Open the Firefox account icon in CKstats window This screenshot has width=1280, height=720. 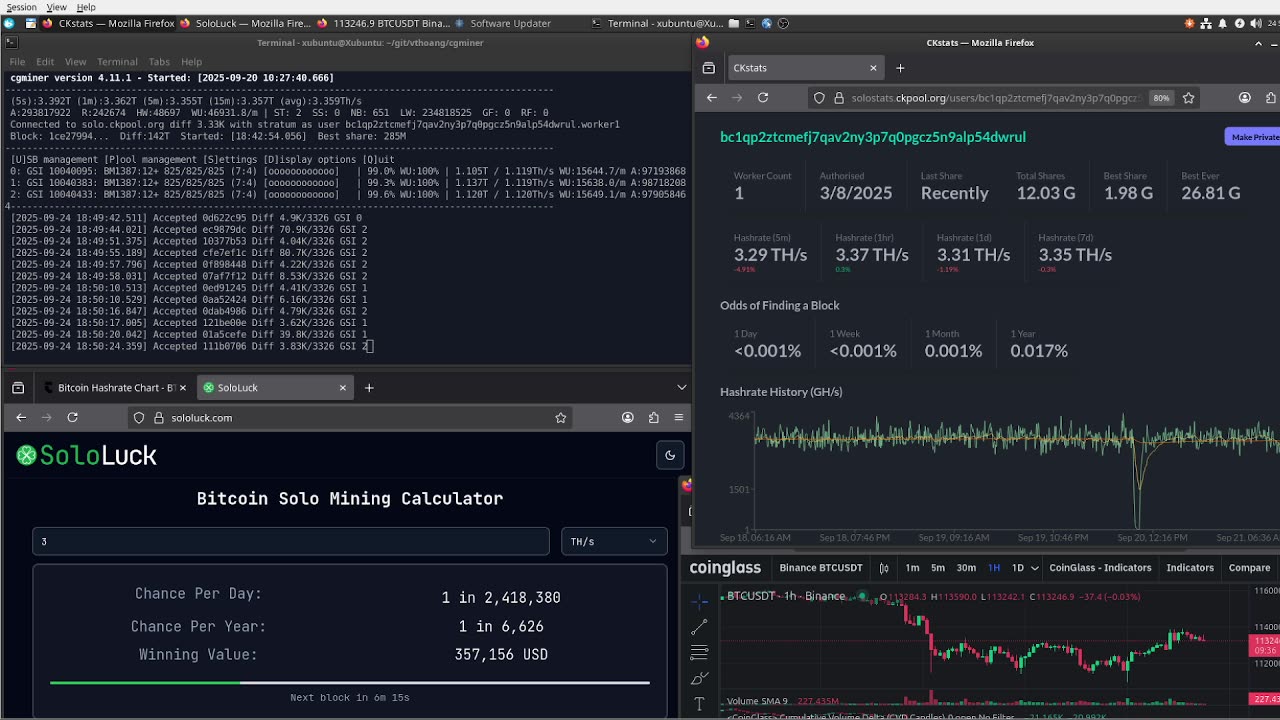tap(1245, 98)
